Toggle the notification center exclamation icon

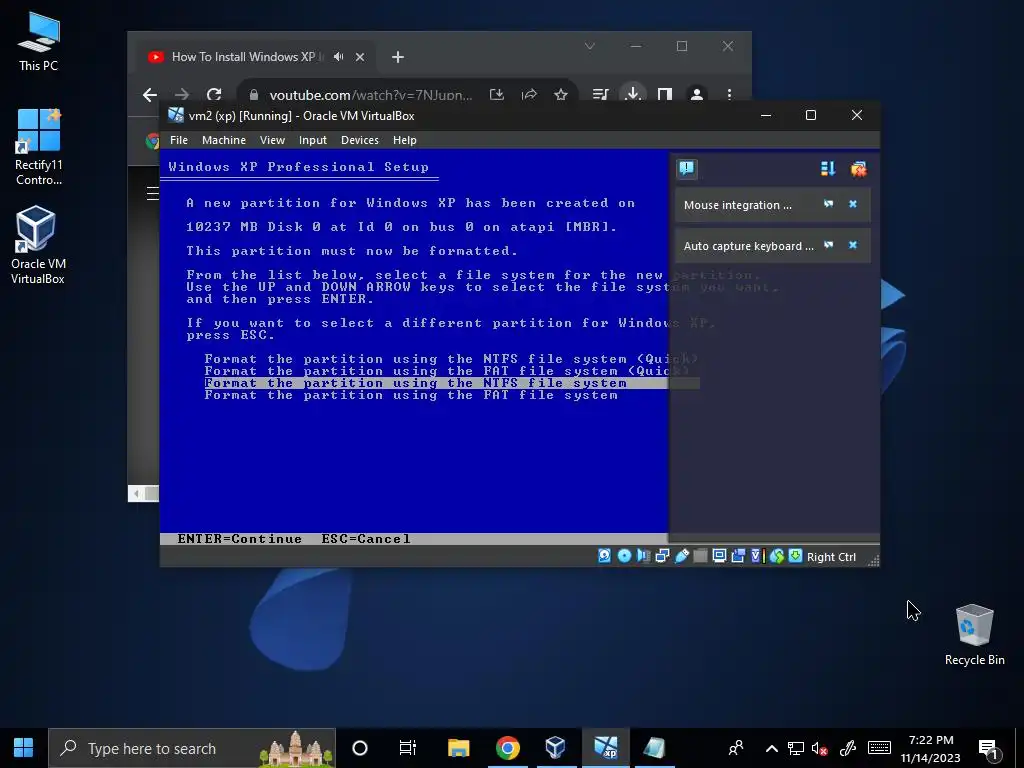[x=686, y=169]
